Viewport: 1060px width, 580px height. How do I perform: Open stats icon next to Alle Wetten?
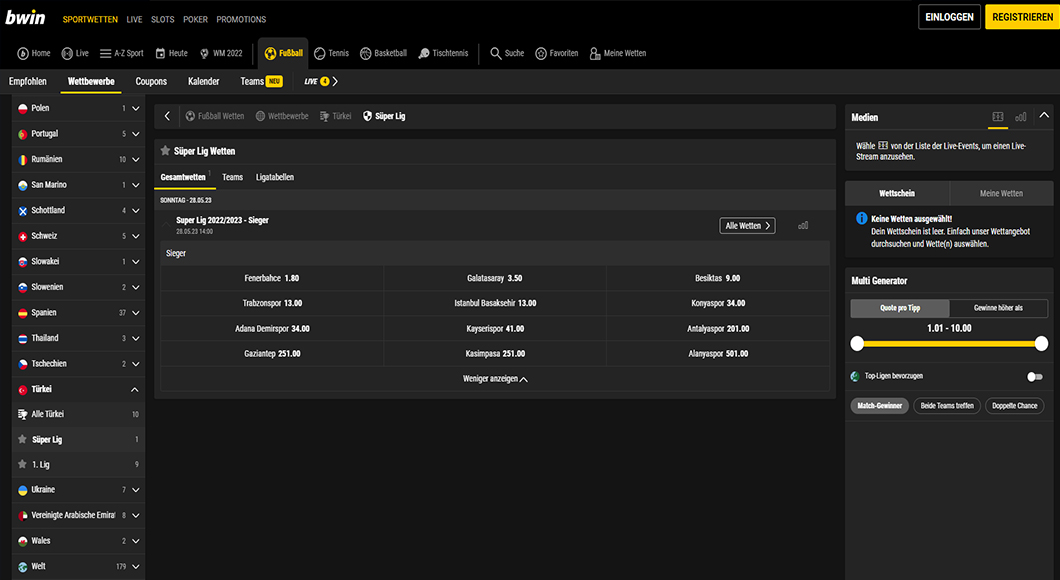tap(803, 226)
